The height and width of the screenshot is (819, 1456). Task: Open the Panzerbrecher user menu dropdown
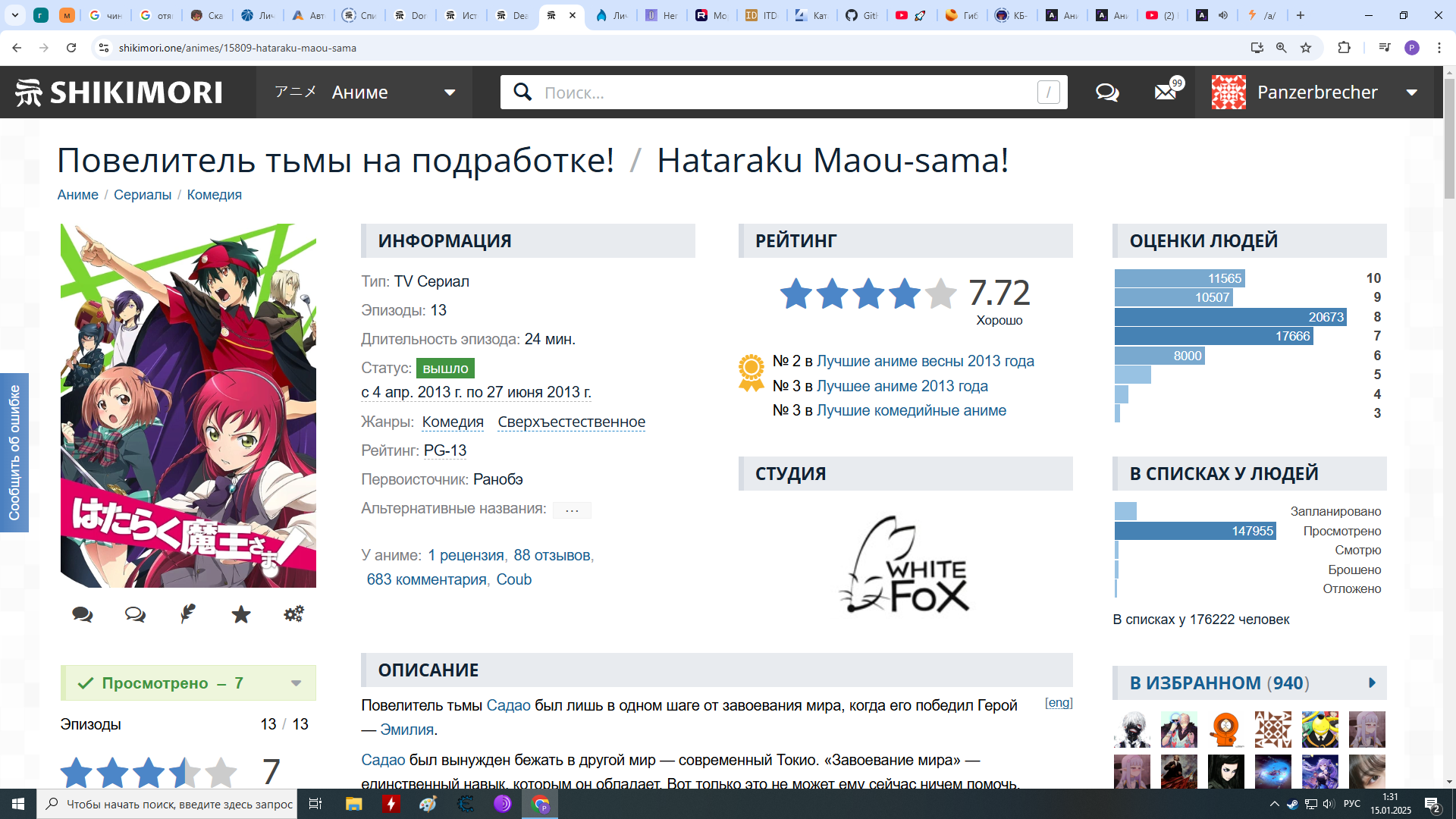click(1412, 93)
